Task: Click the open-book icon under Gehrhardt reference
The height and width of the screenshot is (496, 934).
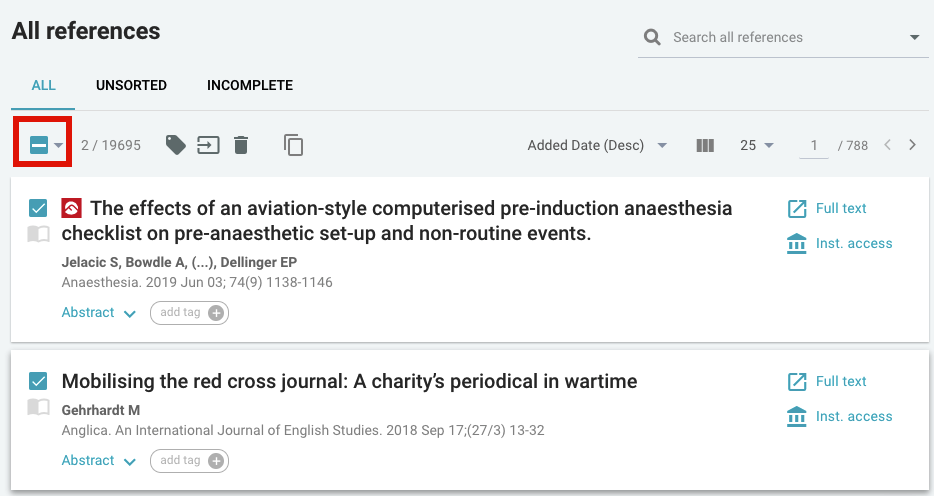Action: point(38,407)
